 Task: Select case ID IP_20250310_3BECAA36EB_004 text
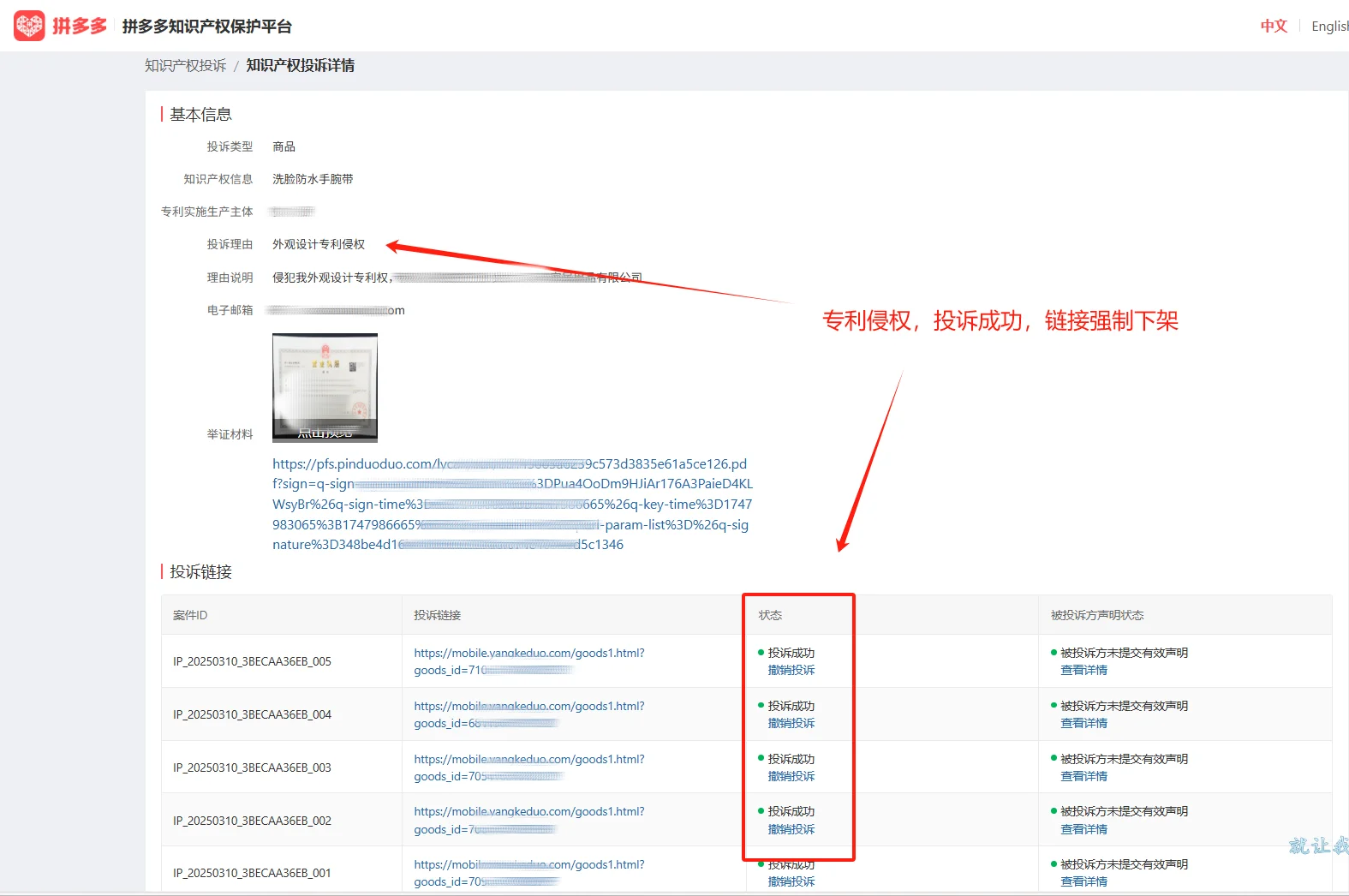click(252, 714)
